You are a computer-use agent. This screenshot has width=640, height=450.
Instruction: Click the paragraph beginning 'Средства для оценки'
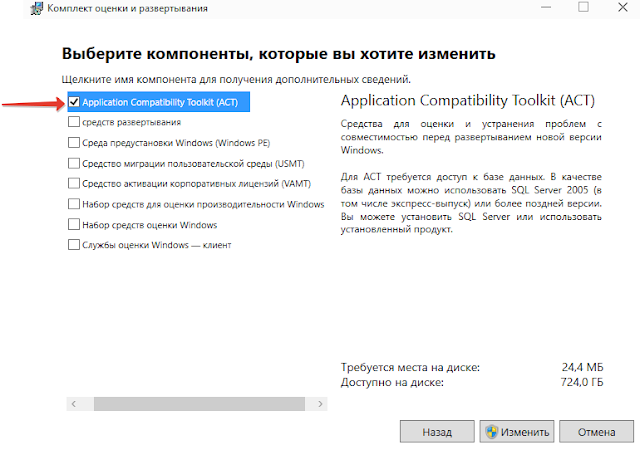[x=471, y=137]
